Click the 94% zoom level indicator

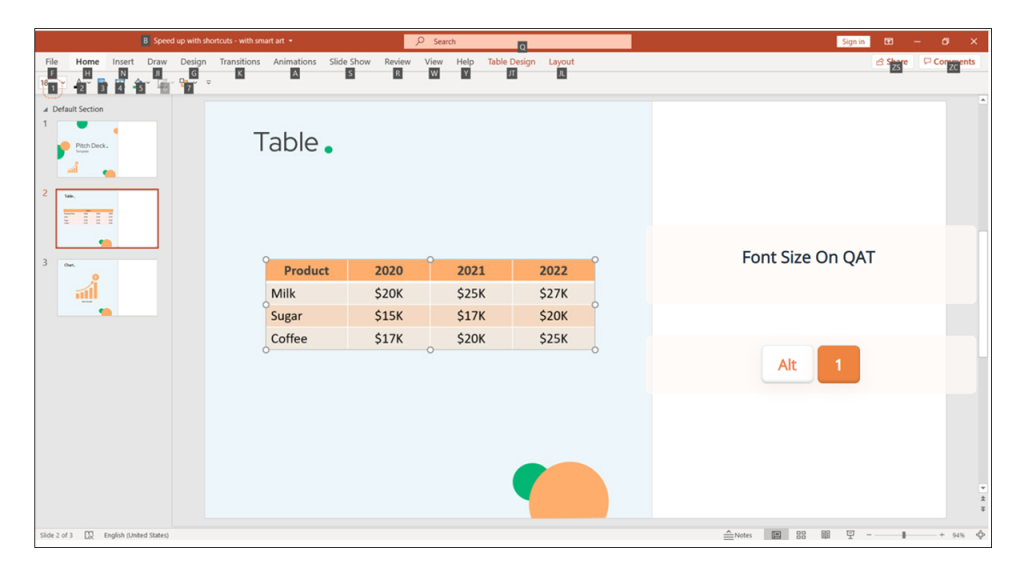click(958, 535)
